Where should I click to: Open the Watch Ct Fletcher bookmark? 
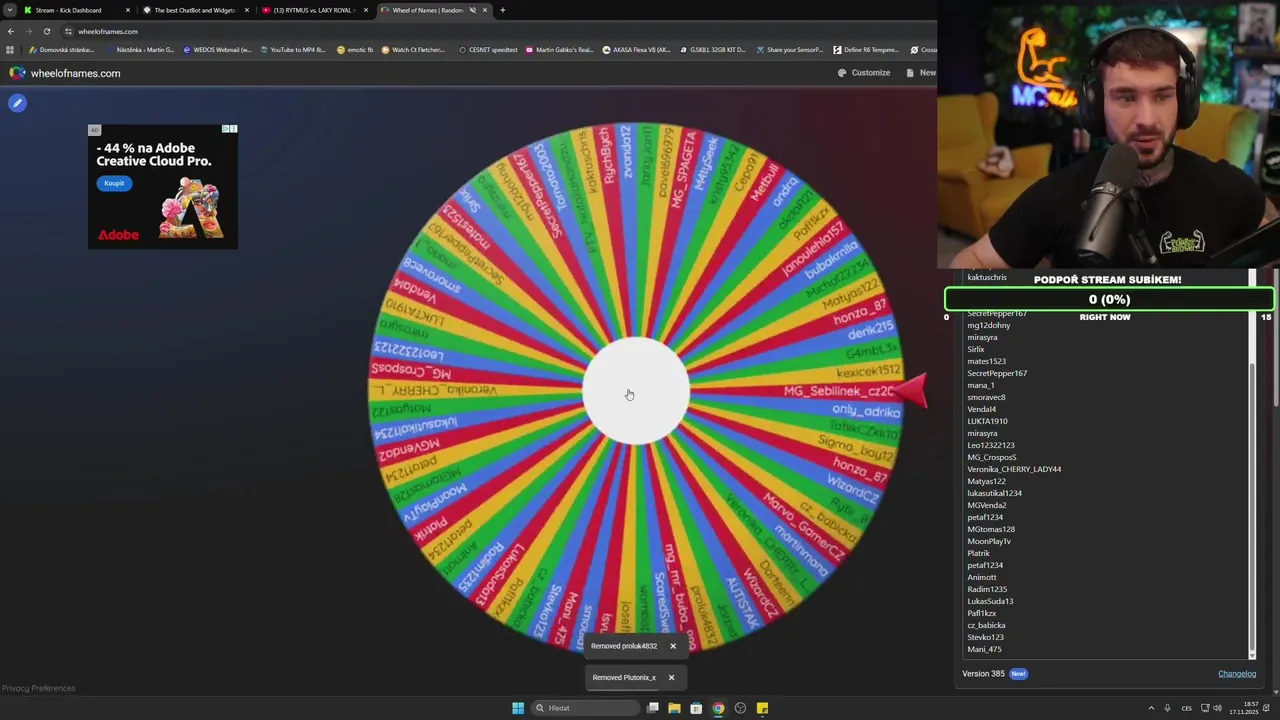[413, 50]
